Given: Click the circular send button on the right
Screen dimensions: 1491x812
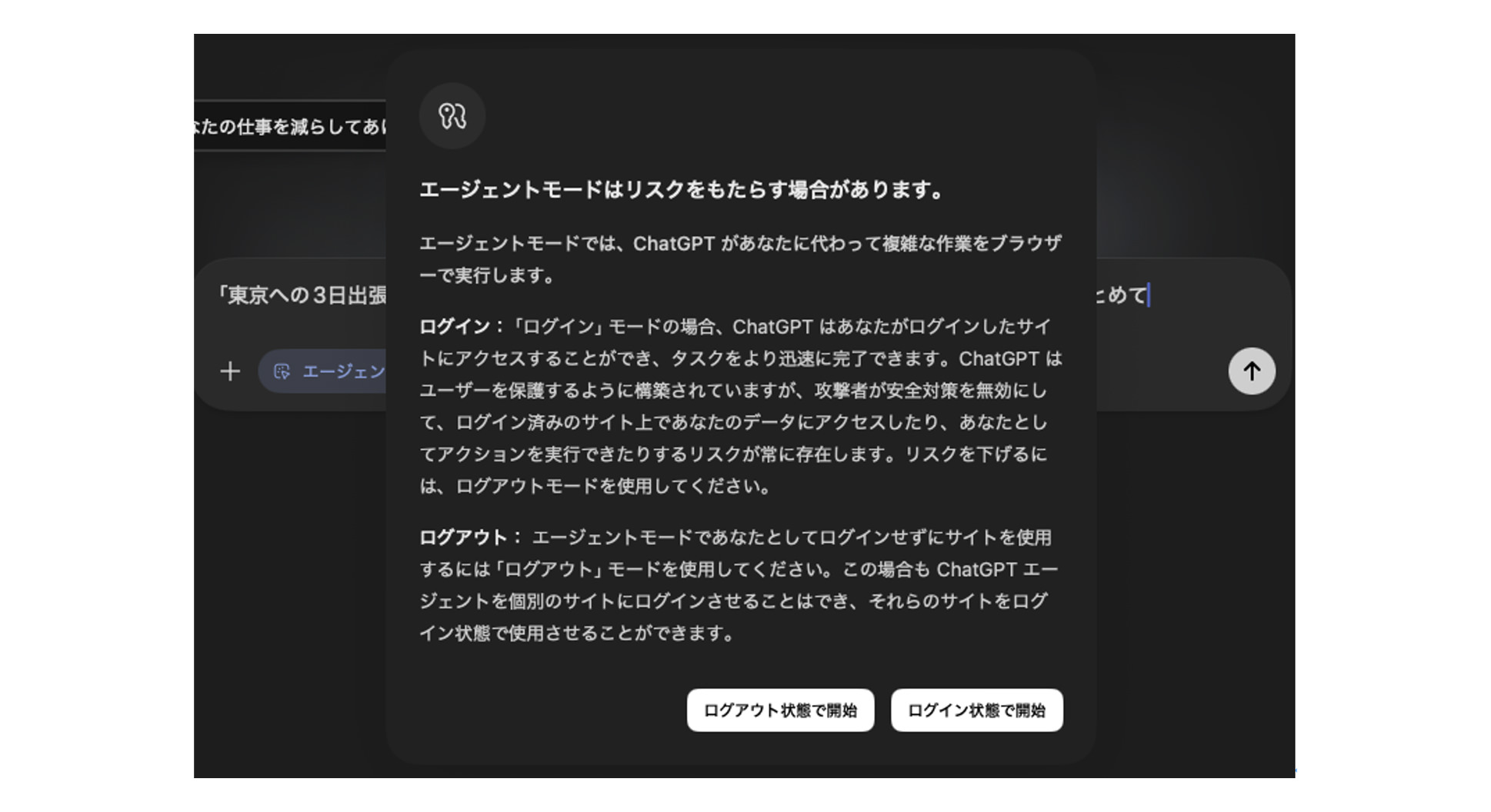Looking at the screenshot, I should coord(1252,371).
